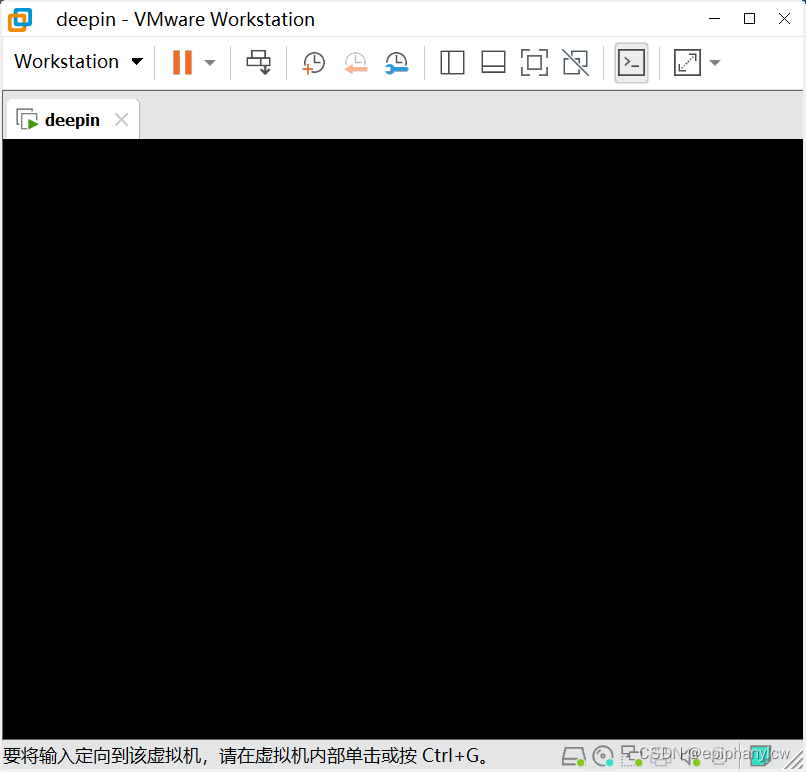Screen dimensions: 806x772
Task: Switch to the deepin virtual machine tab
Action: click(x=68, y=118)
